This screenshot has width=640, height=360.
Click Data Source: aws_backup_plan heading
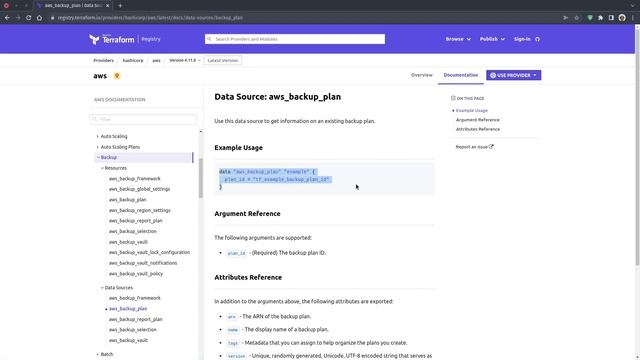278,97
